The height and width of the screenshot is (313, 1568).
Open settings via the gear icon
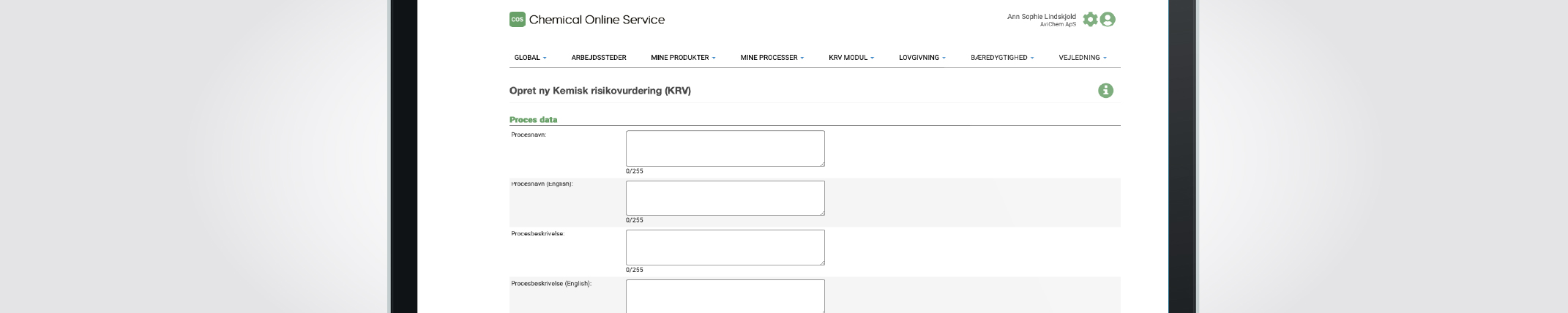(1090, 20)
